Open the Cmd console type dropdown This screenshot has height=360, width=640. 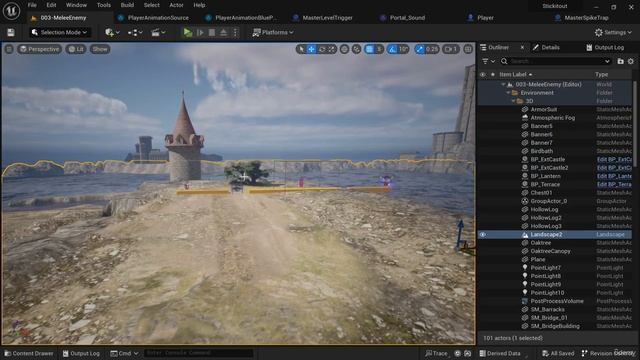point(124,353)
